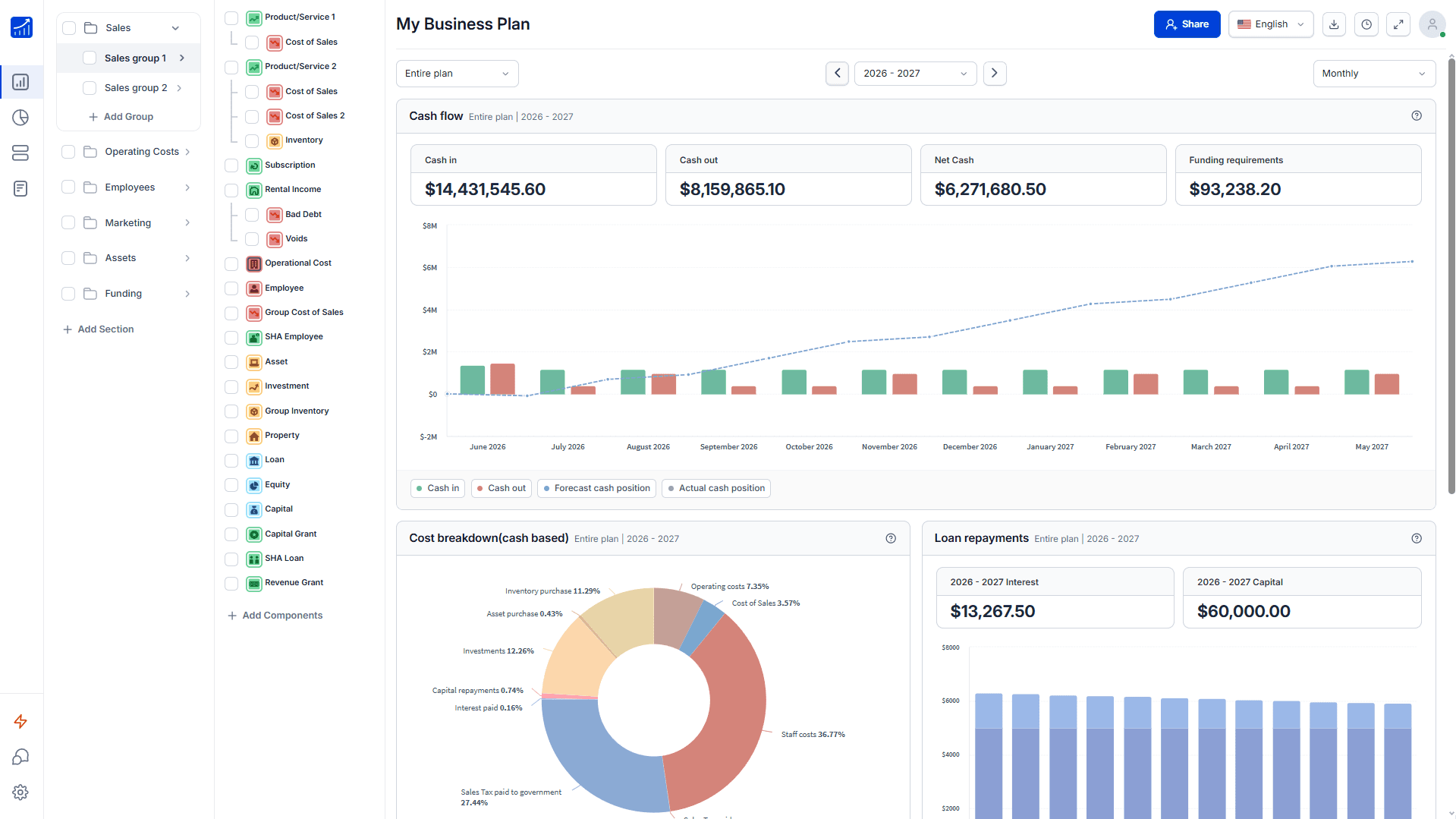Open the chat support icon
This screenshot has width=1456, height=819.
(x=20, y=757)
